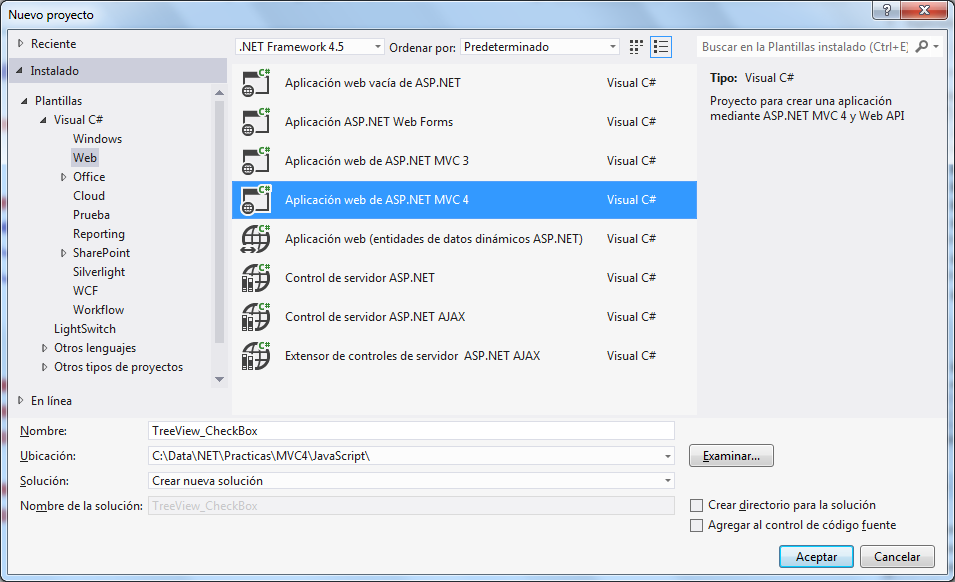The height and width of the screenshot is (582, 955).
Task: Open the dialog help question mark button
Action: pyautogui.click(x=887, y=10)
